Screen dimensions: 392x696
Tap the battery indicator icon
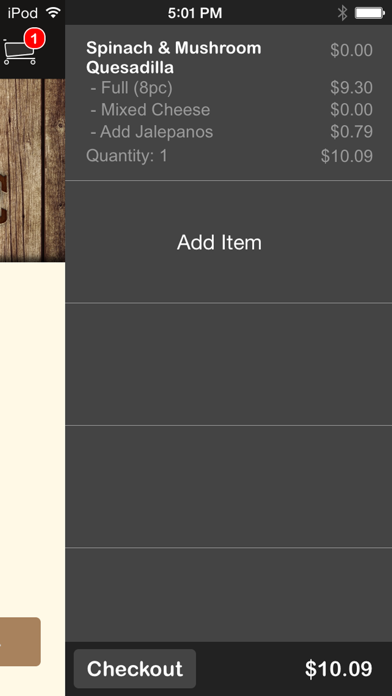[370, 13]
